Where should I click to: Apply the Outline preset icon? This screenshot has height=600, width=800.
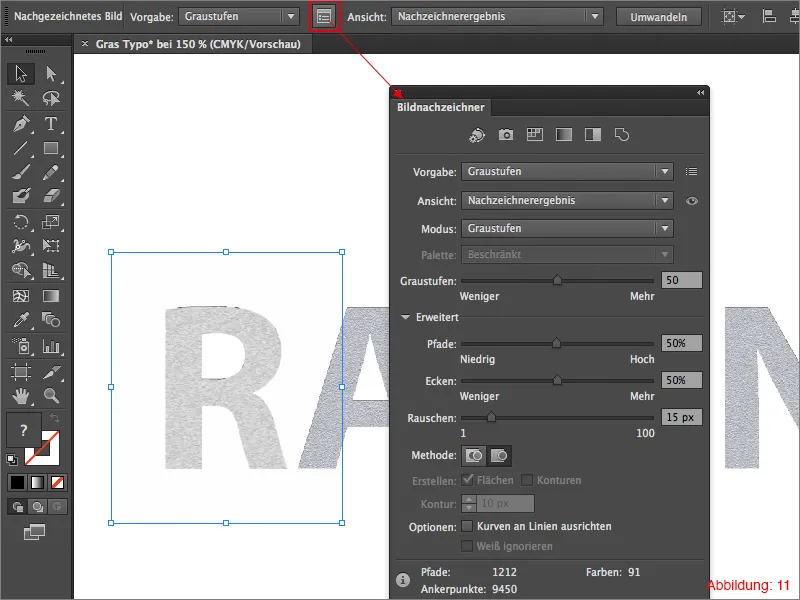622,135
